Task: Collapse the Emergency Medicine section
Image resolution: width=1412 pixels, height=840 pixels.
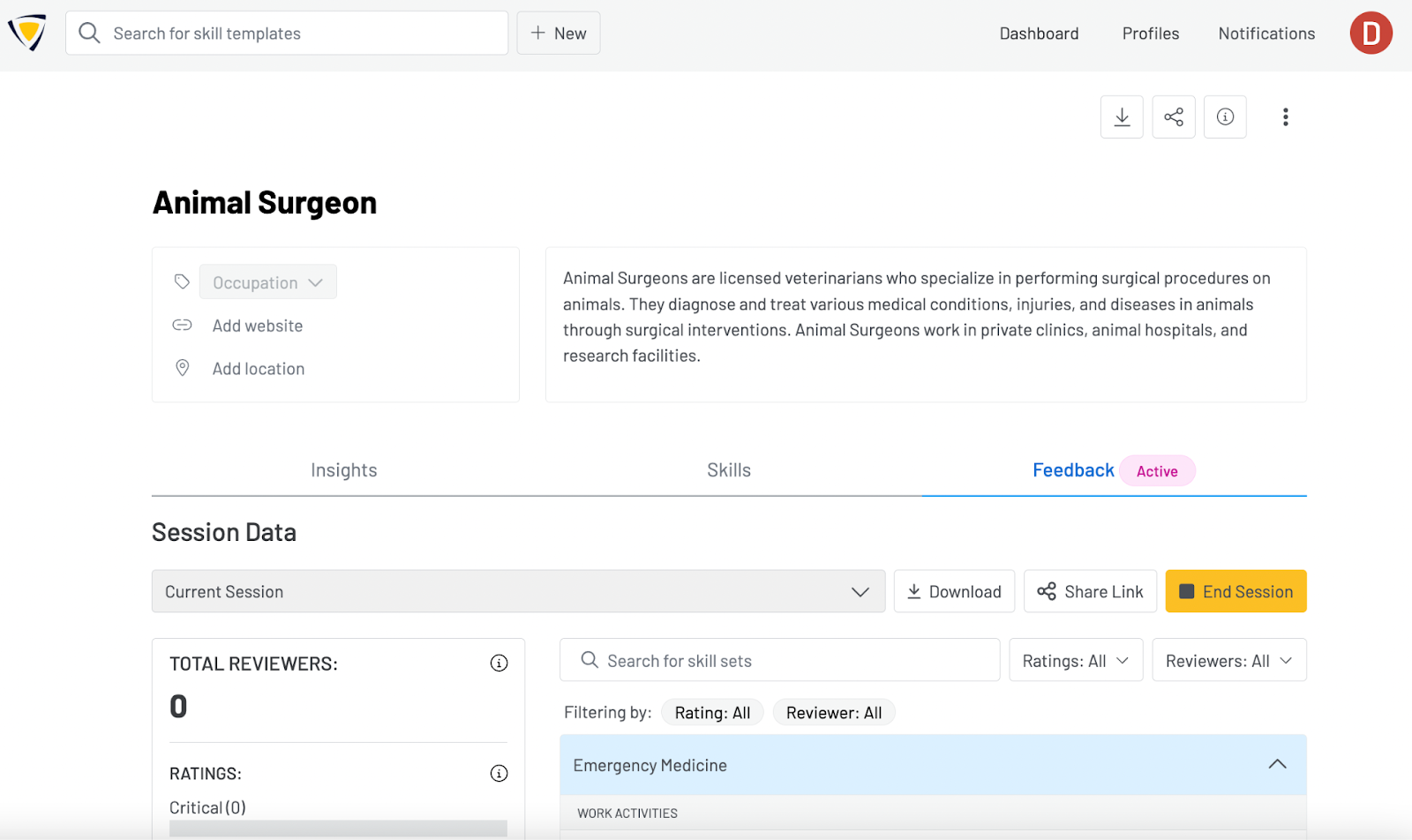Action: [1277, 765]
